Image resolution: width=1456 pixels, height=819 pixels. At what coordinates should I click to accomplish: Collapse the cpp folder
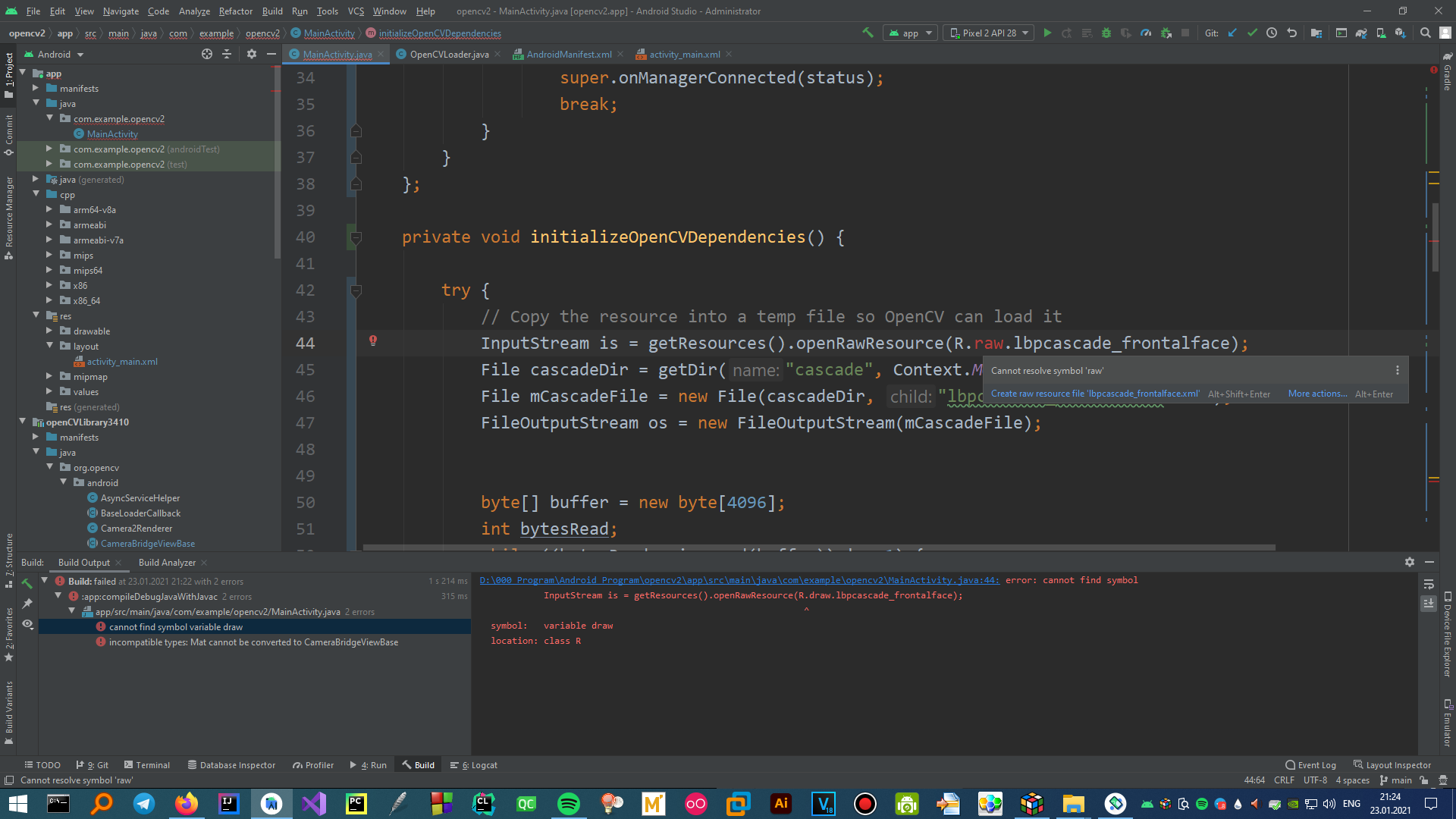pos(36,194)
